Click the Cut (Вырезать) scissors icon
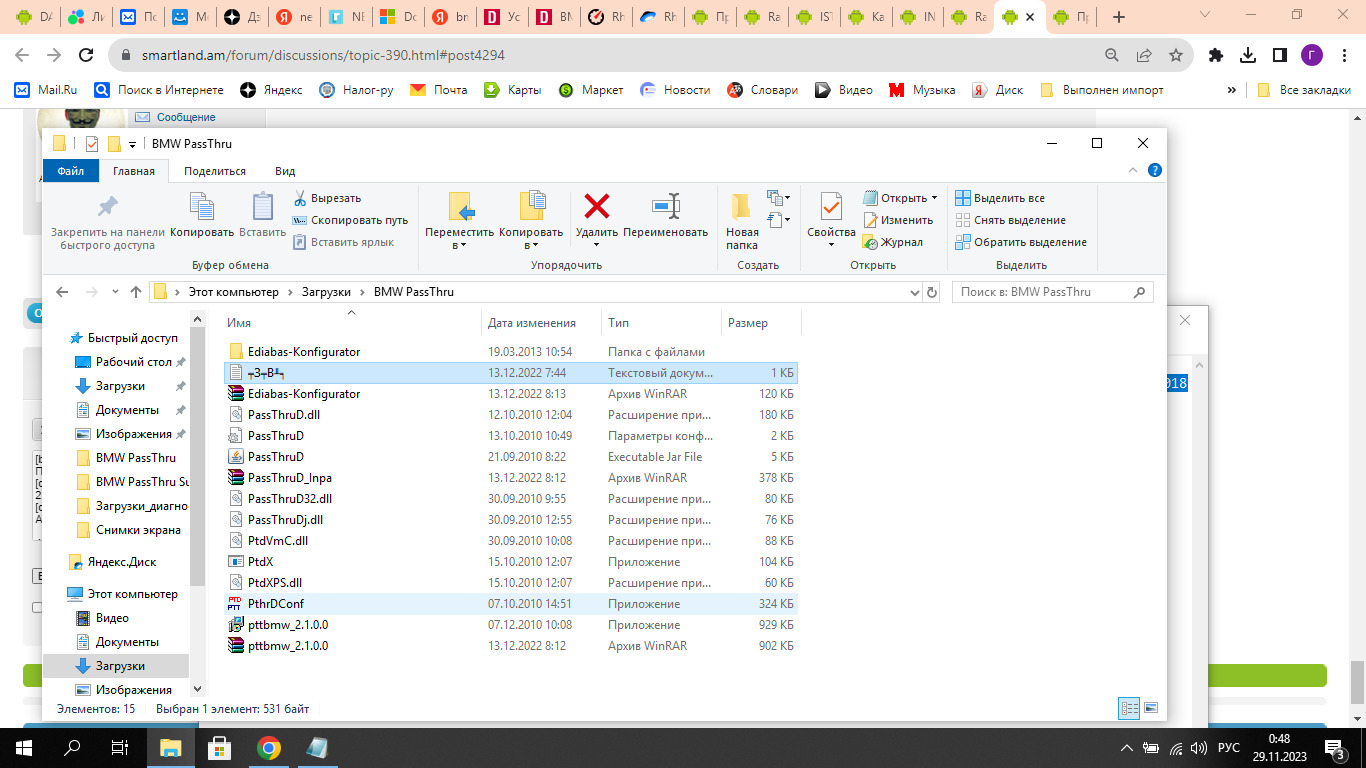 [x=299, y=198]
